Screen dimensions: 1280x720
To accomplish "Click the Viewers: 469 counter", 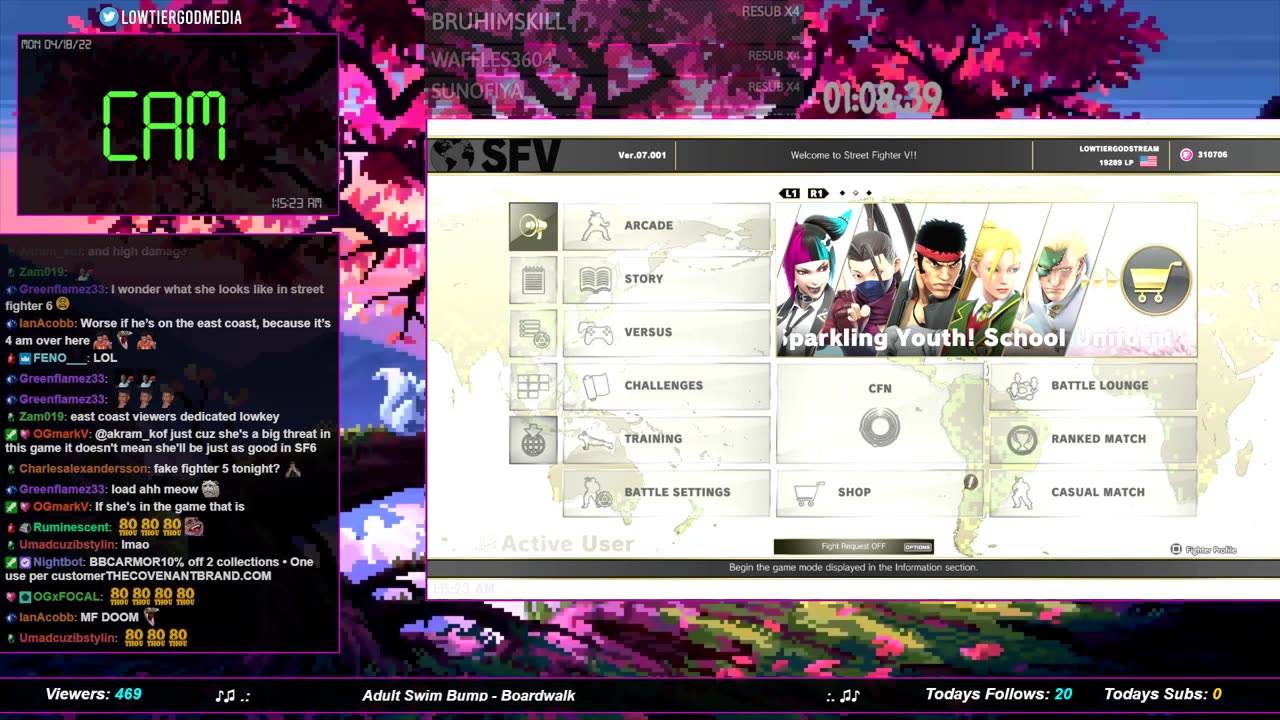I will (x=93, y=694).
